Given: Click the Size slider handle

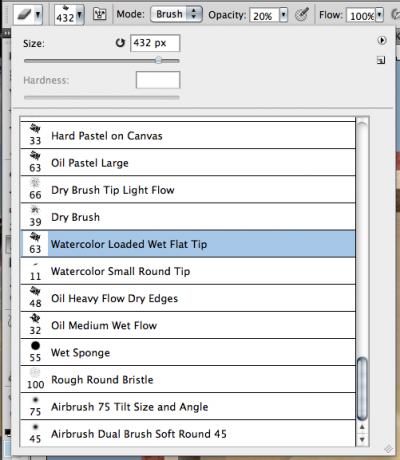Looking at the screenshot, I should tap(159, 60).
